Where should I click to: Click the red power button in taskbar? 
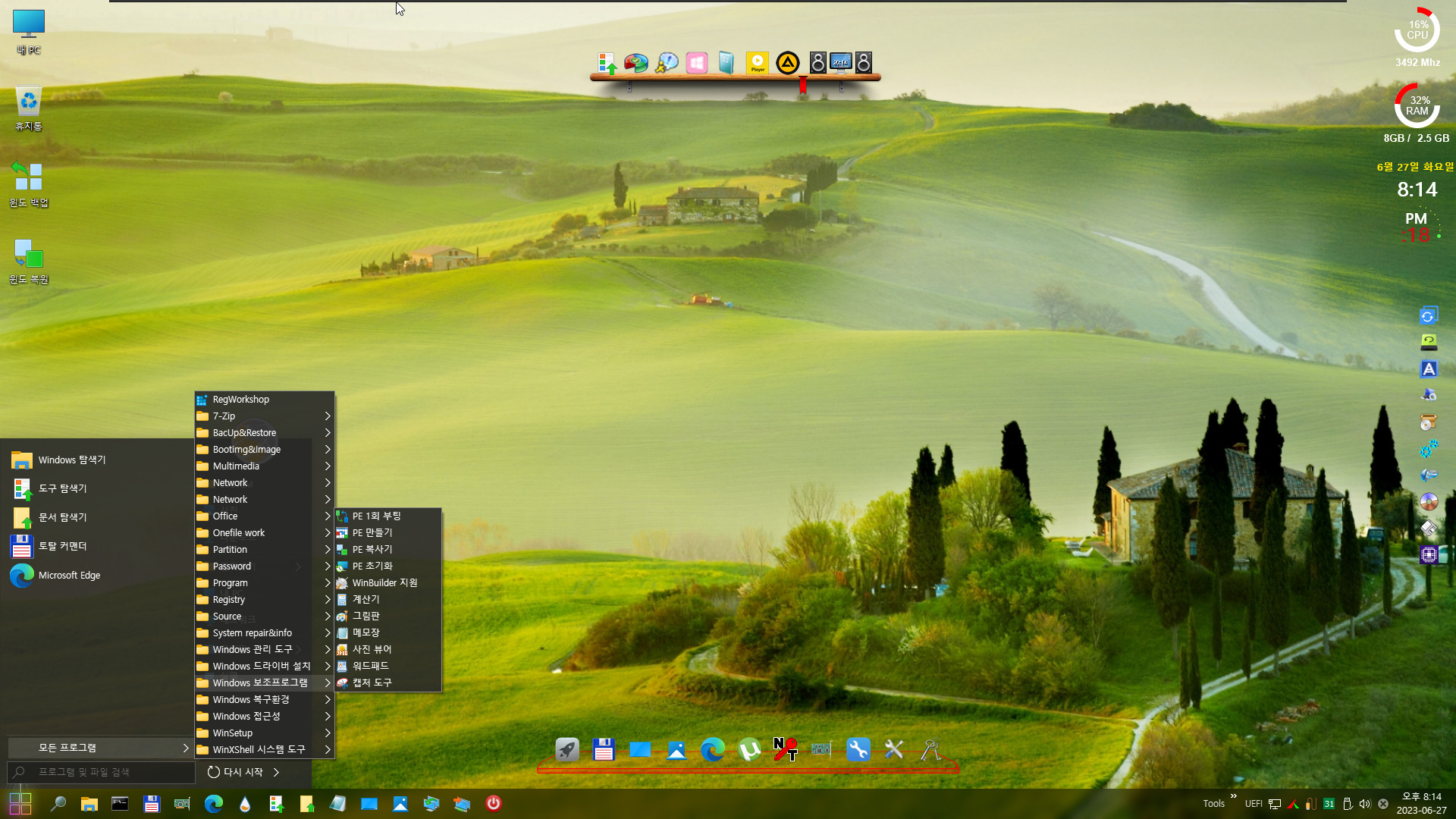click(x=493, y=803)
